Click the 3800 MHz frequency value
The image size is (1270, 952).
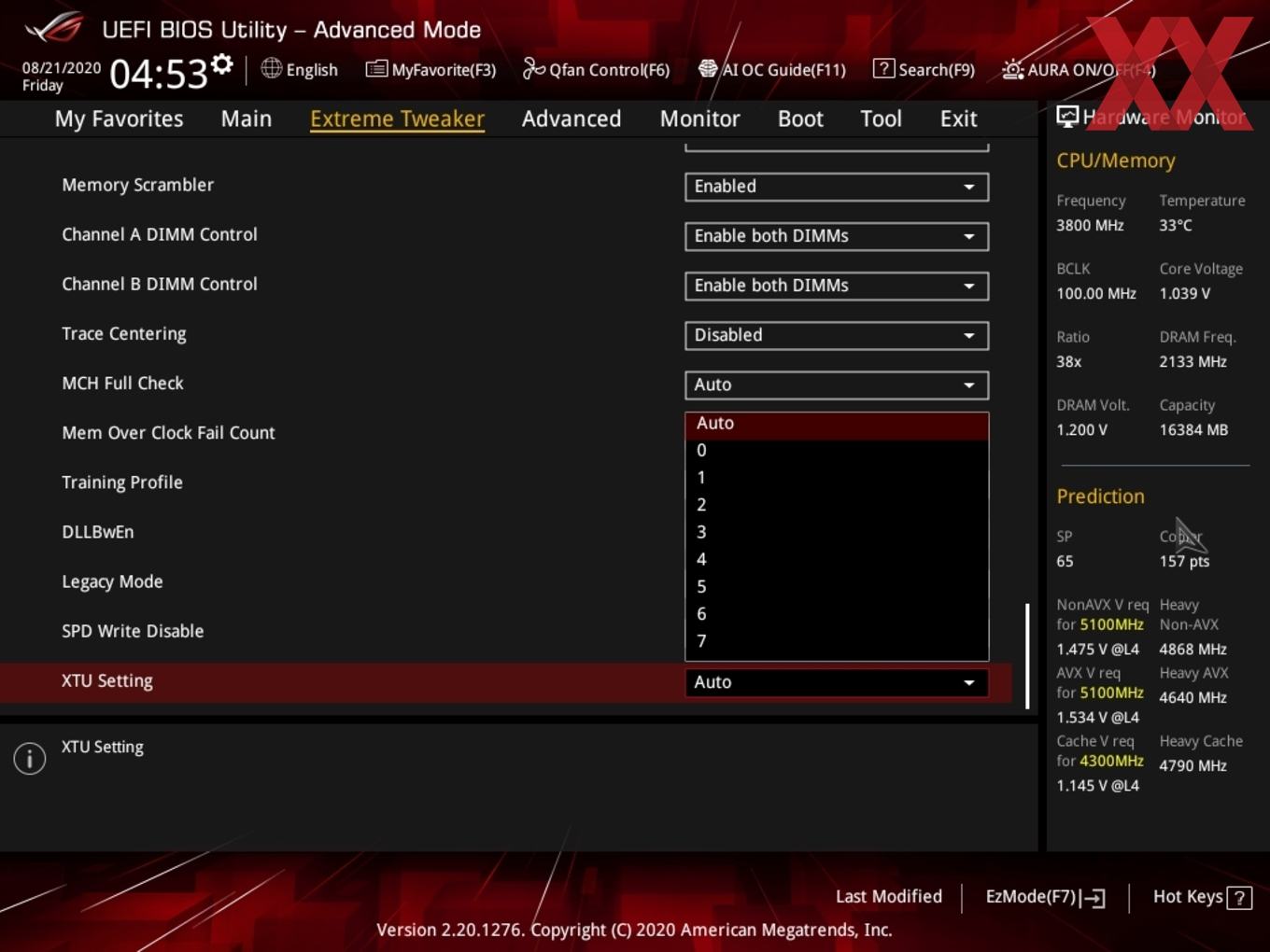pyautogui.click(x=1090, y=225)
